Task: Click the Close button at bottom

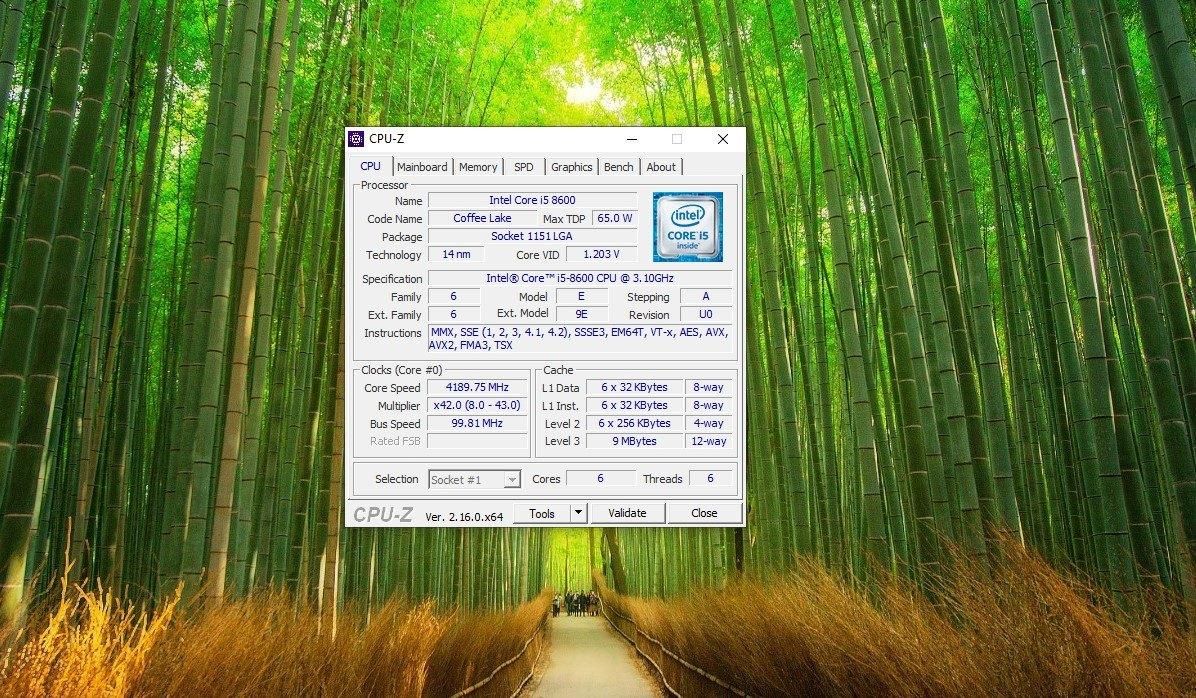Action: (704, 513)
